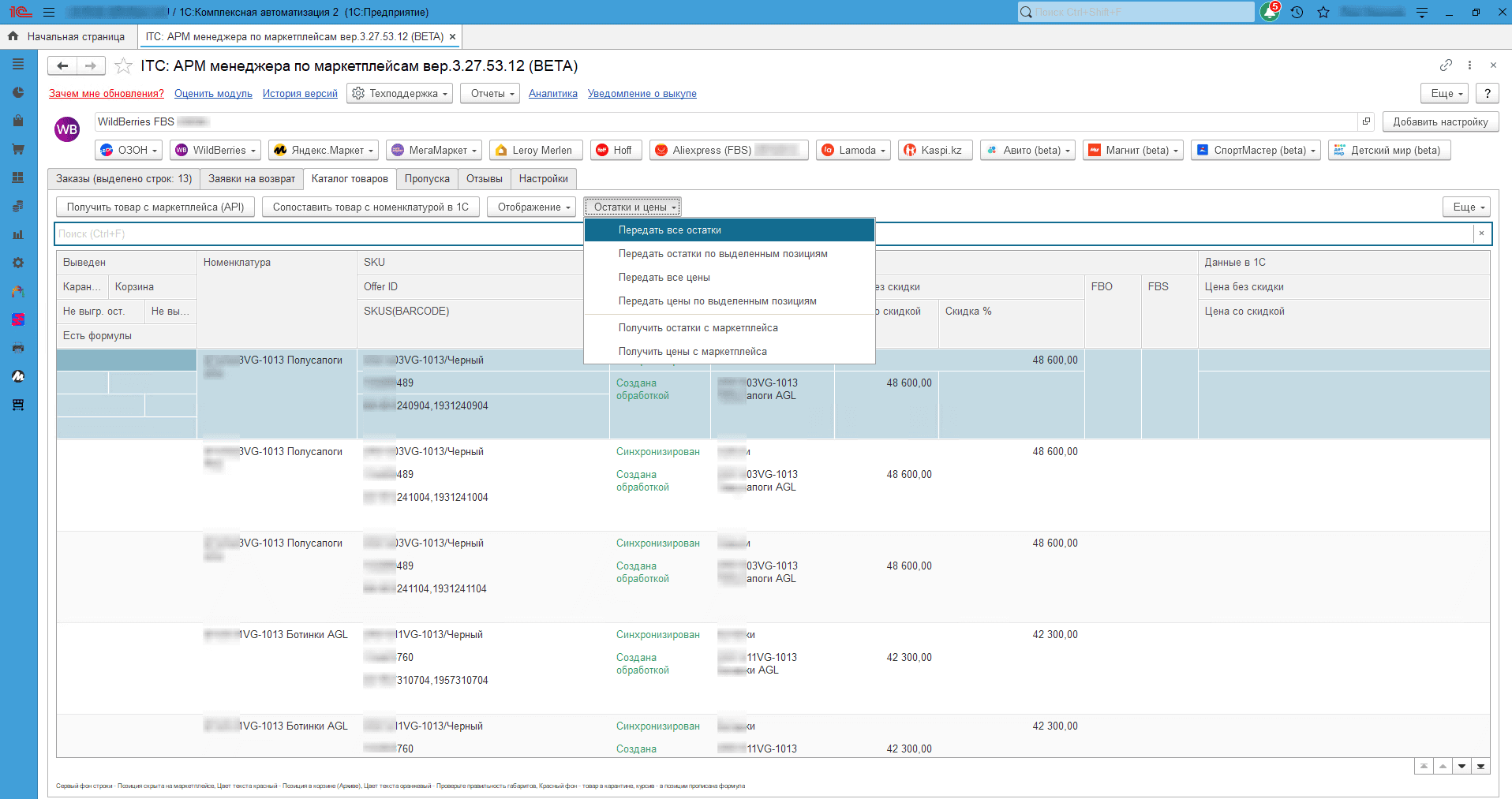This screenshot has height=799, width=1512.
Task: Open Уведомление о выкупе link
Action: tap(642, 93)
